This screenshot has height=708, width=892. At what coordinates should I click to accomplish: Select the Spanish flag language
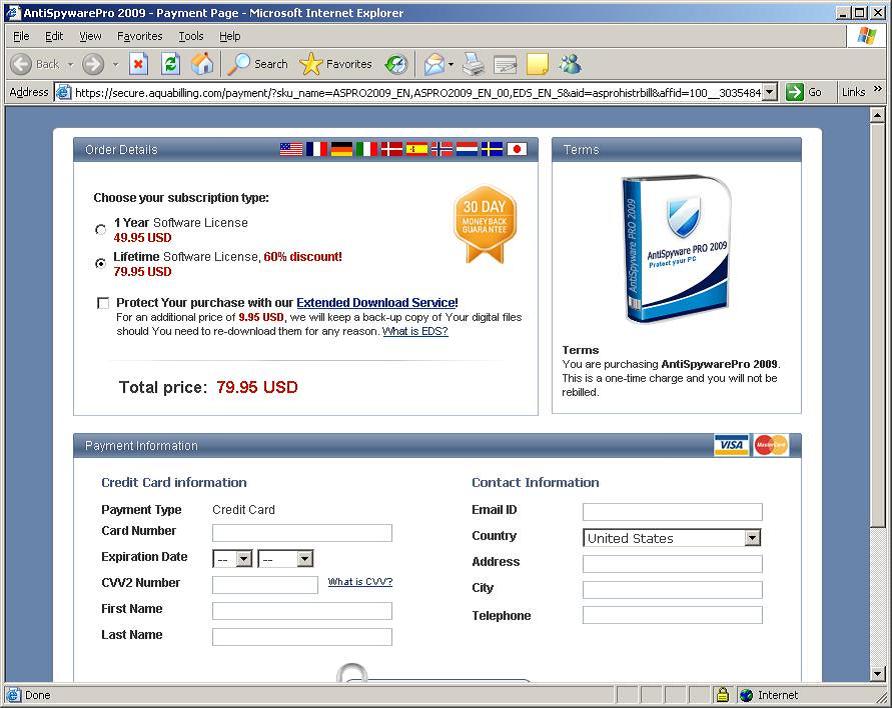point(416,150)
